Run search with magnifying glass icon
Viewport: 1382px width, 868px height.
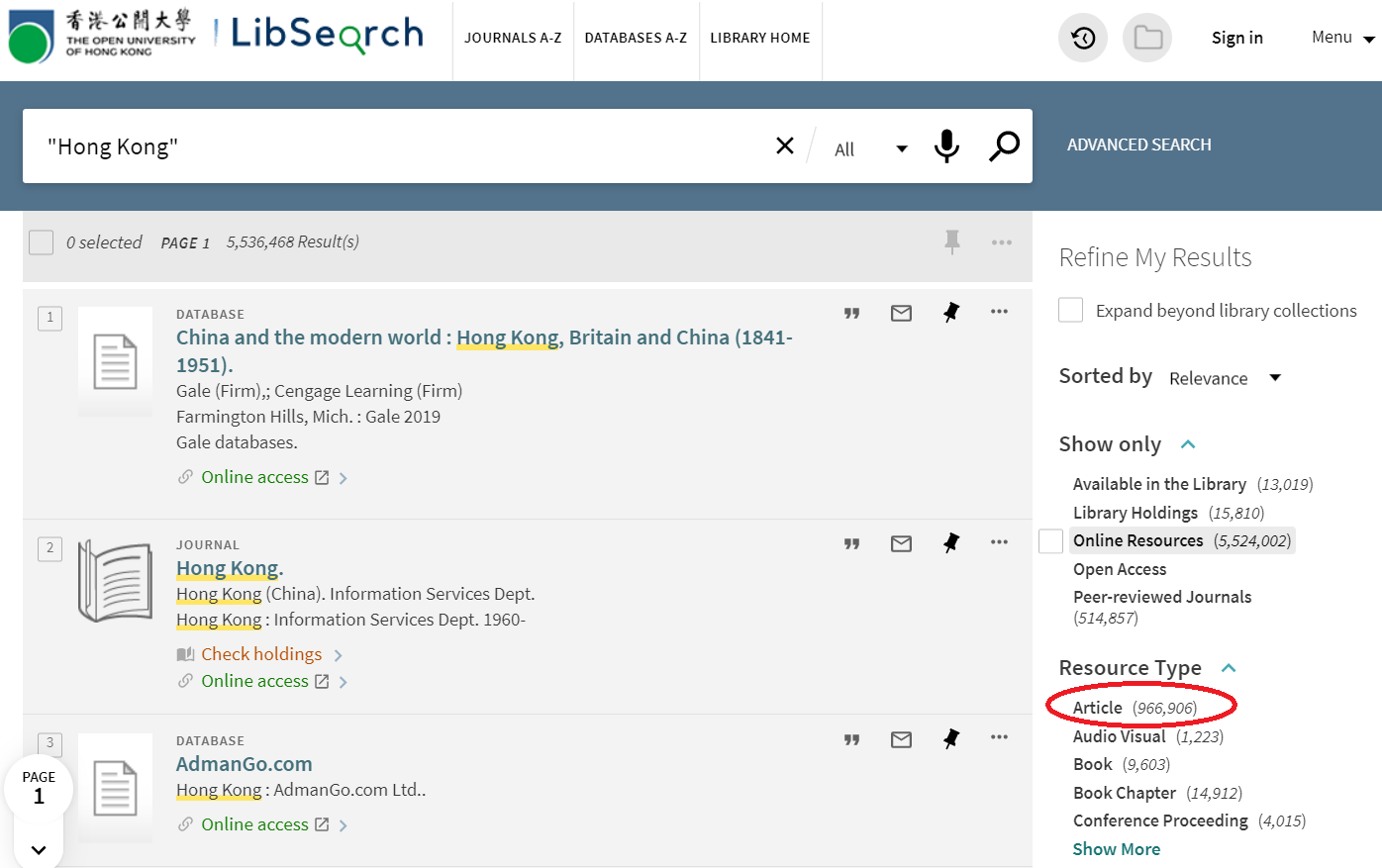coord(1004,145)
